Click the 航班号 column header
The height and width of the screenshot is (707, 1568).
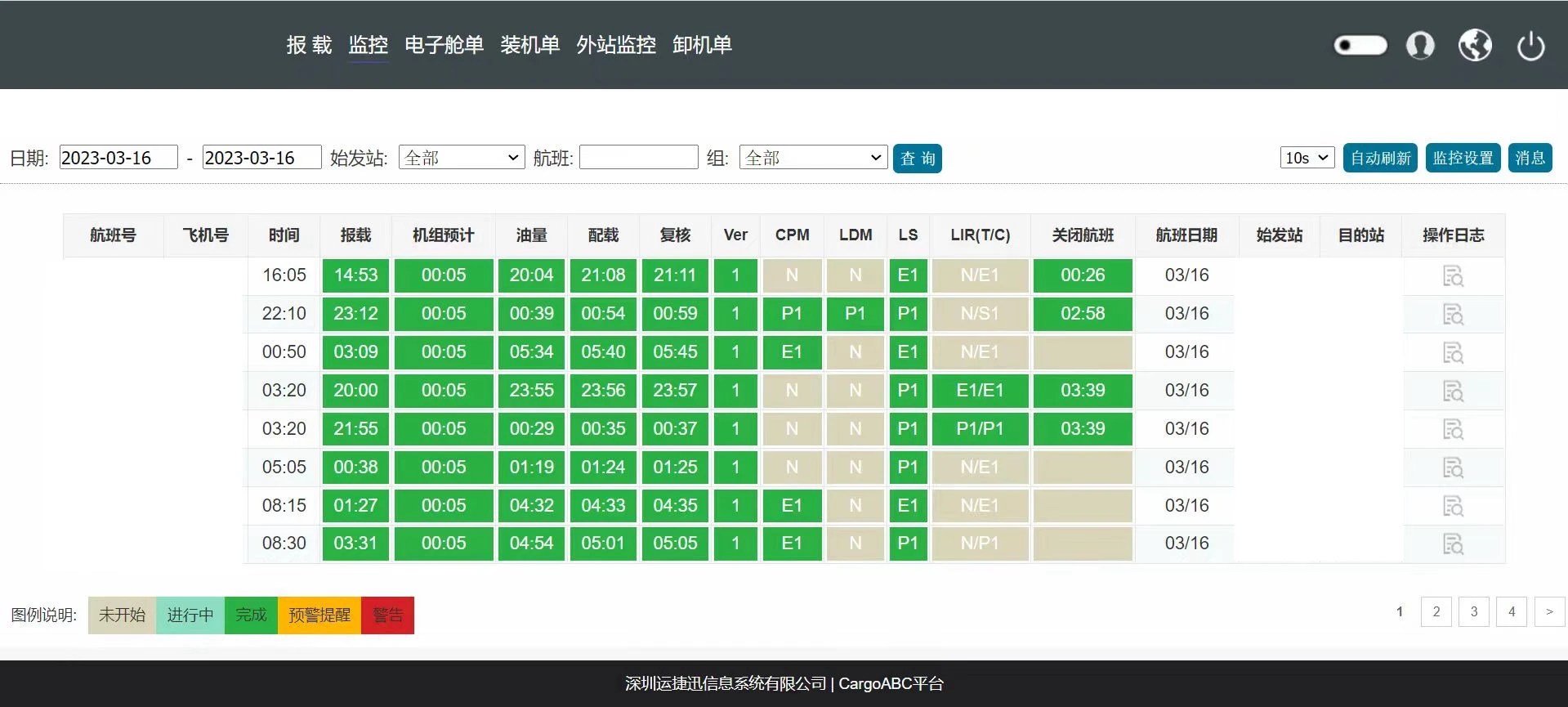(113, 235)
